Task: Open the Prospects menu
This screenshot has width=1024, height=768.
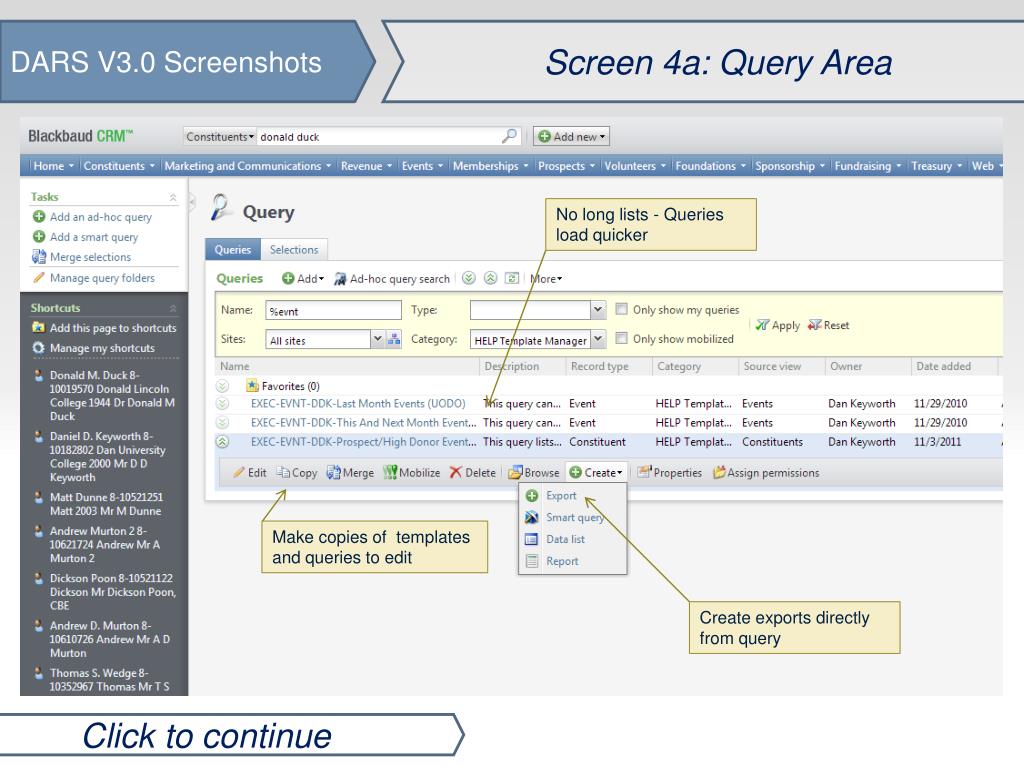Action: [566, 166]
